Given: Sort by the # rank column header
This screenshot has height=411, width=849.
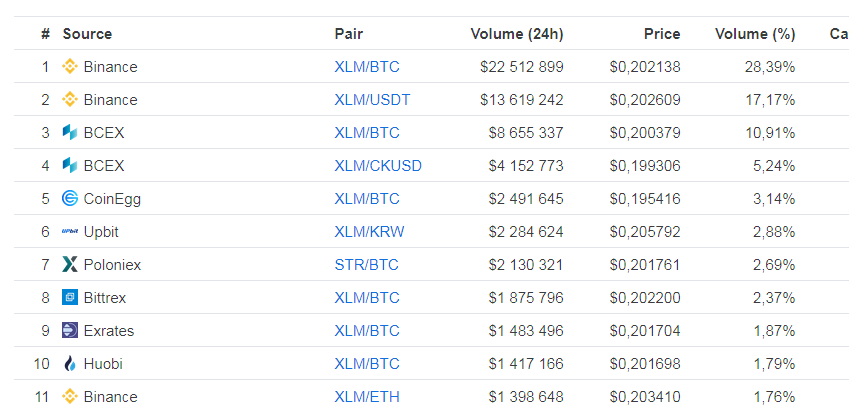Looking at the screenshot, I should (x=45, y=34).
